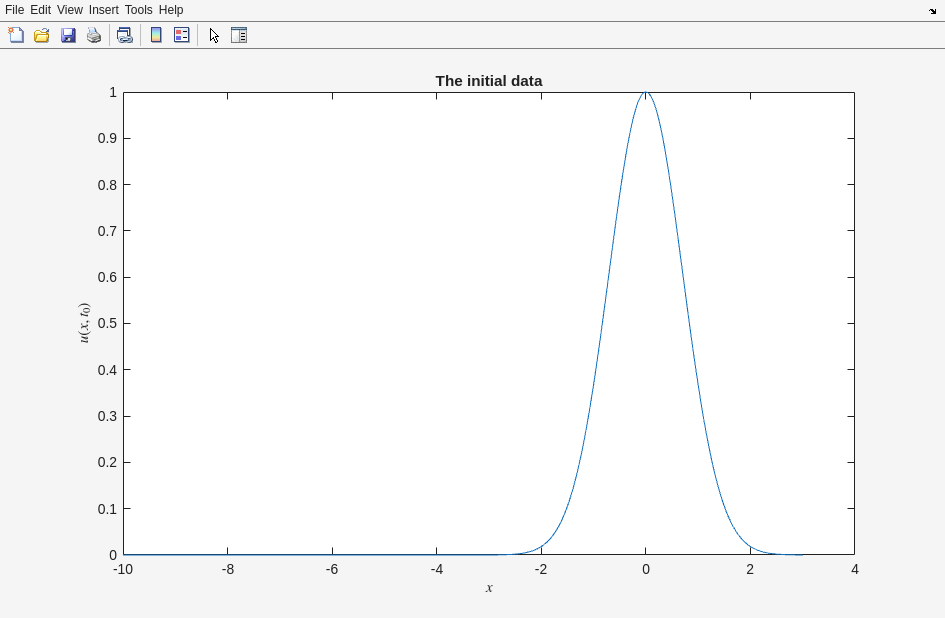Select the plot title "The initial data"
Image resolution: width=945 pixels, height=618 pixels.
pos(488,81)
